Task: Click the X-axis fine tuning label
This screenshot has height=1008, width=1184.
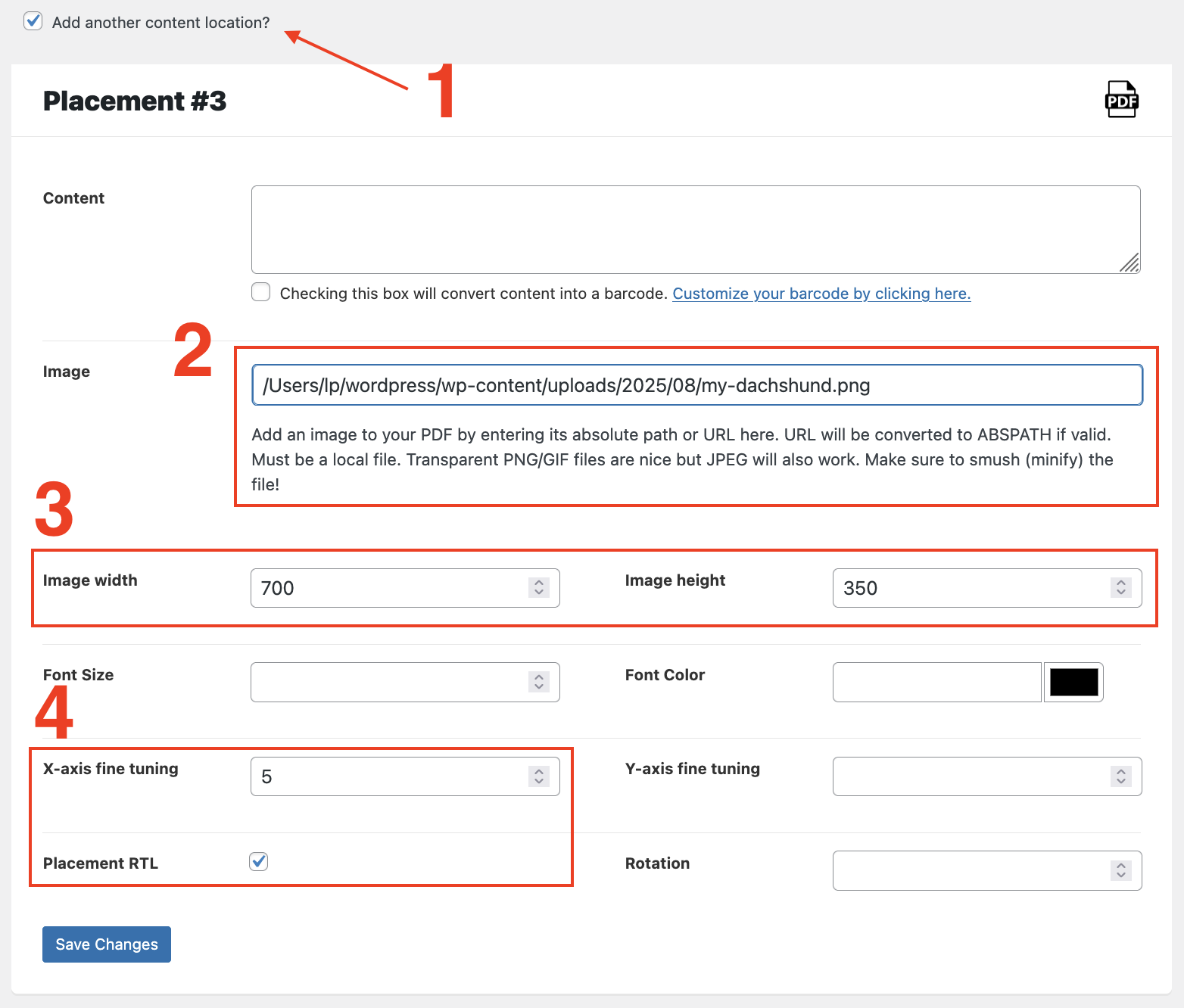Action: coord(111,769)
